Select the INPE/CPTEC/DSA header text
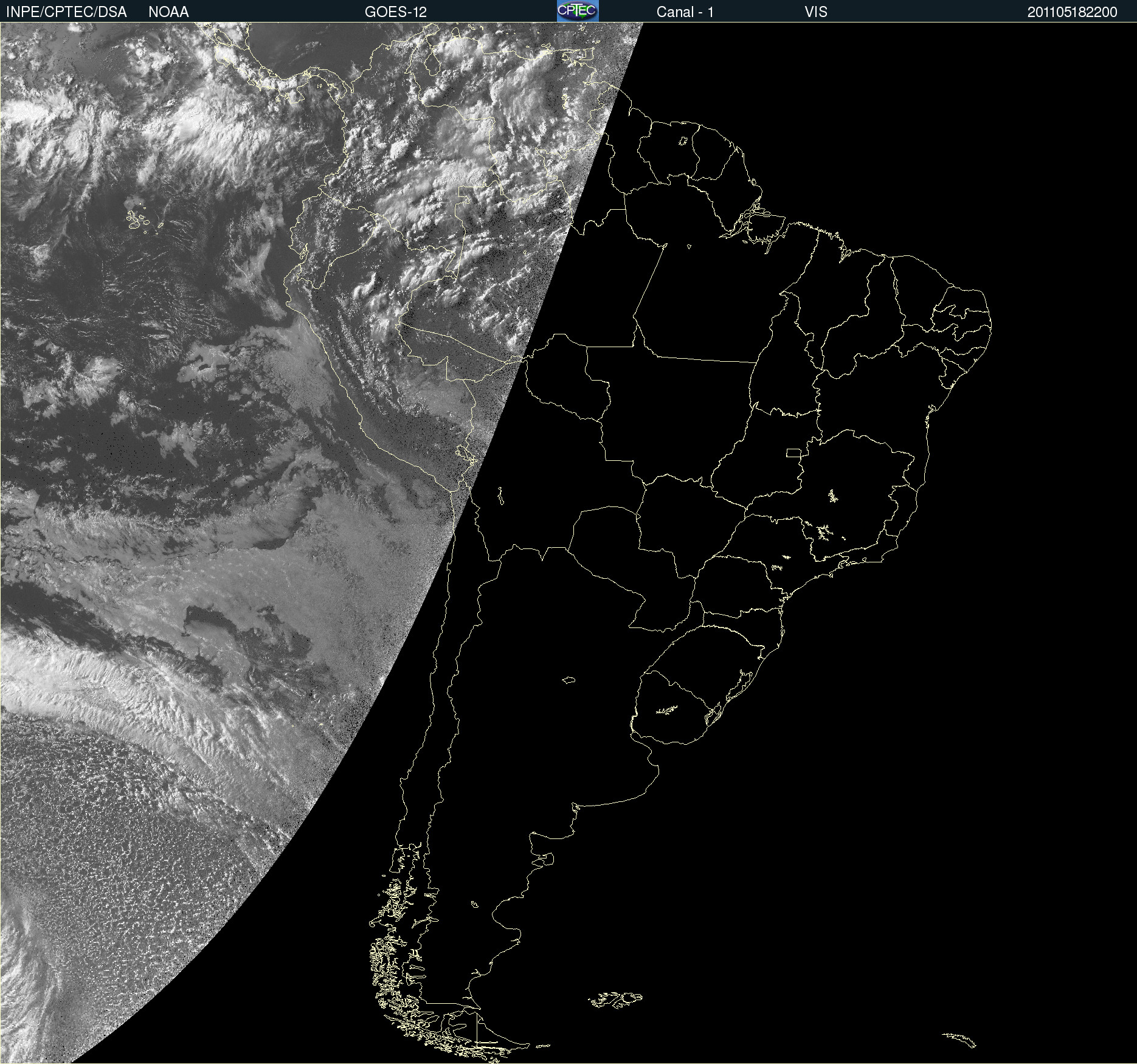 [x=66, y=12]
